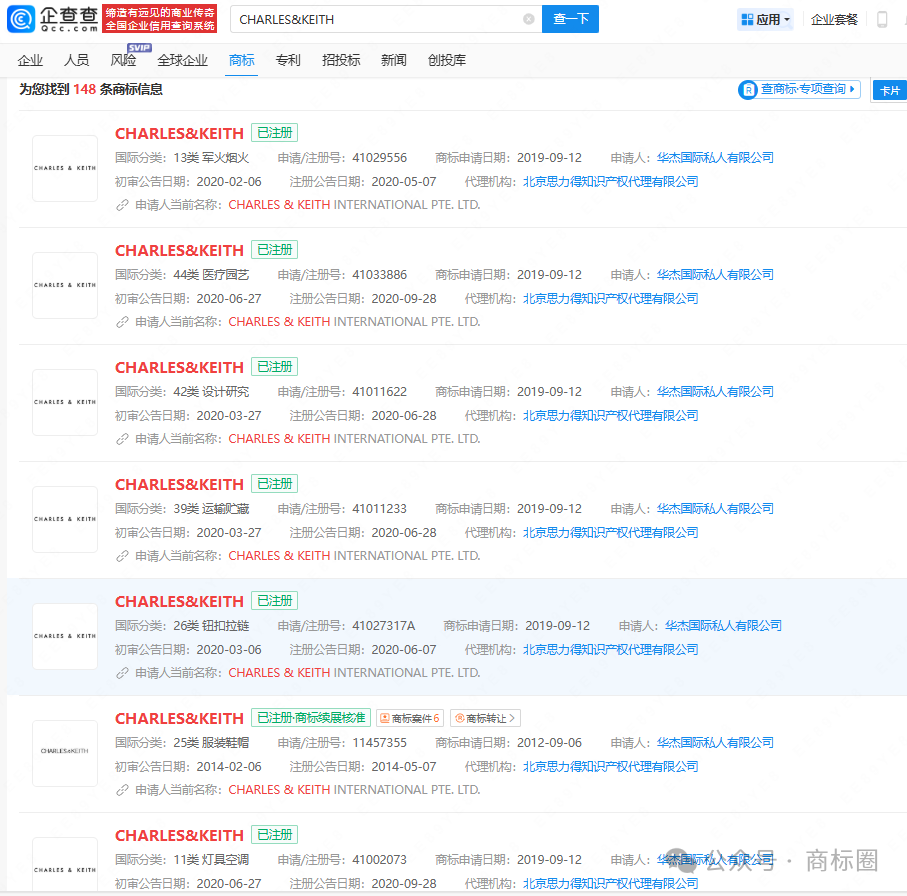Image resolution: width=907 pixels, height=896 pixels.
Task: Open CHARLES&KEITH title of 25类 服装鞋帽 record
Action: 179,718
